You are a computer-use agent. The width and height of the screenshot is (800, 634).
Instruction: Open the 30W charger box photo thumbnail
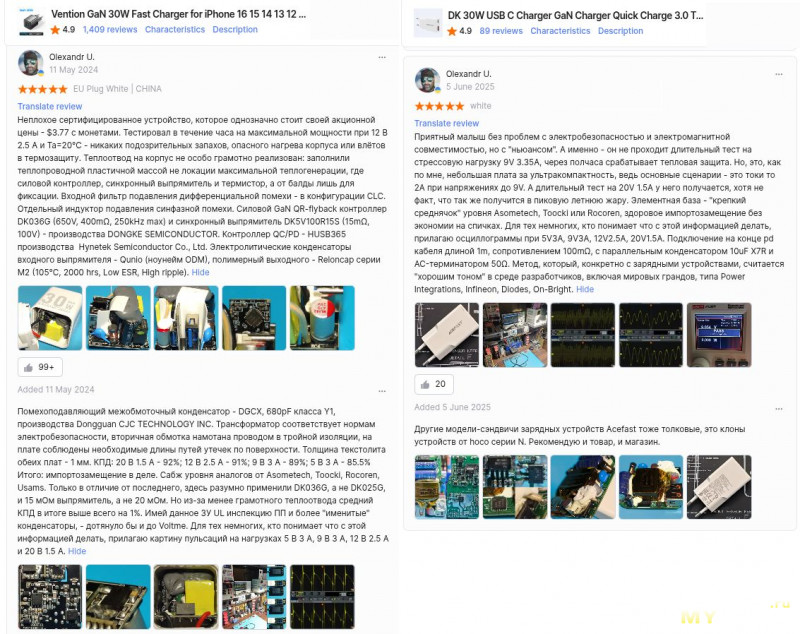[x=50, y=318]
